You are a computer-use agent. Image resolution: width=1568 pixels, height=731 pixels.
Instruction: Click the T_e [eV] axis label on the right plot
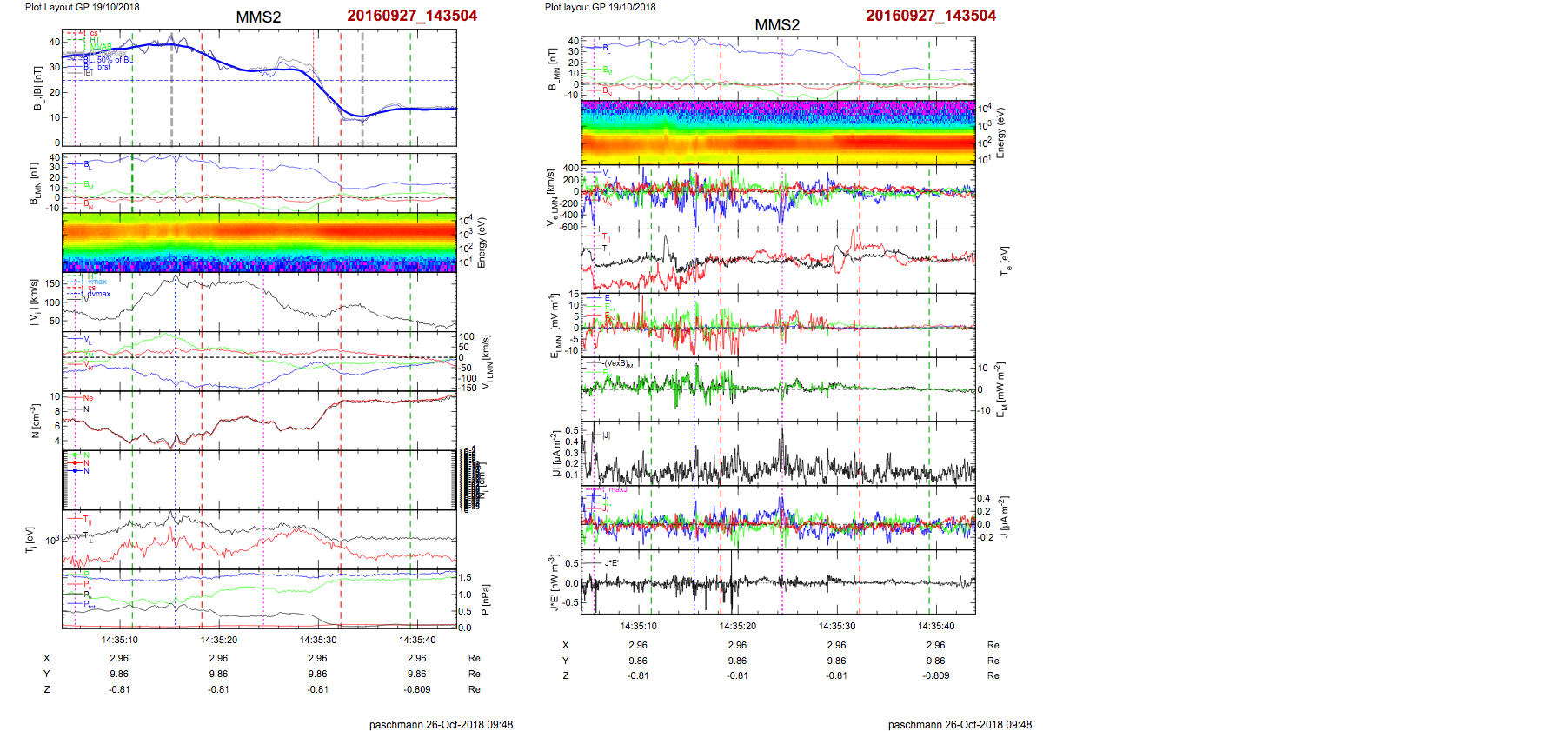(x=1006, y=260)
